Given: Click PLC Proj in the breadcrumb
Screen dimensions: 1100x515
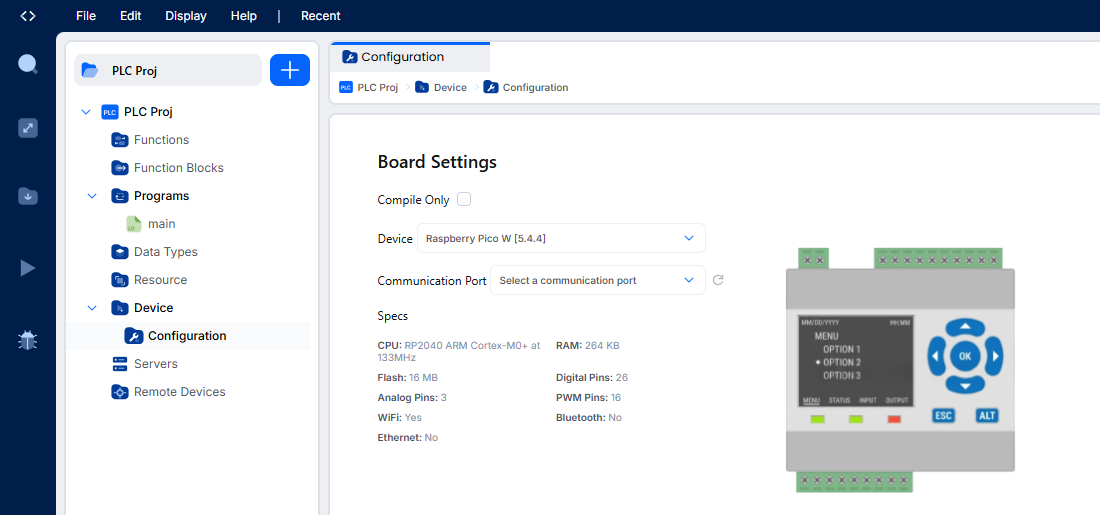Looking at the screenshot, I should [x=369, y=88].
